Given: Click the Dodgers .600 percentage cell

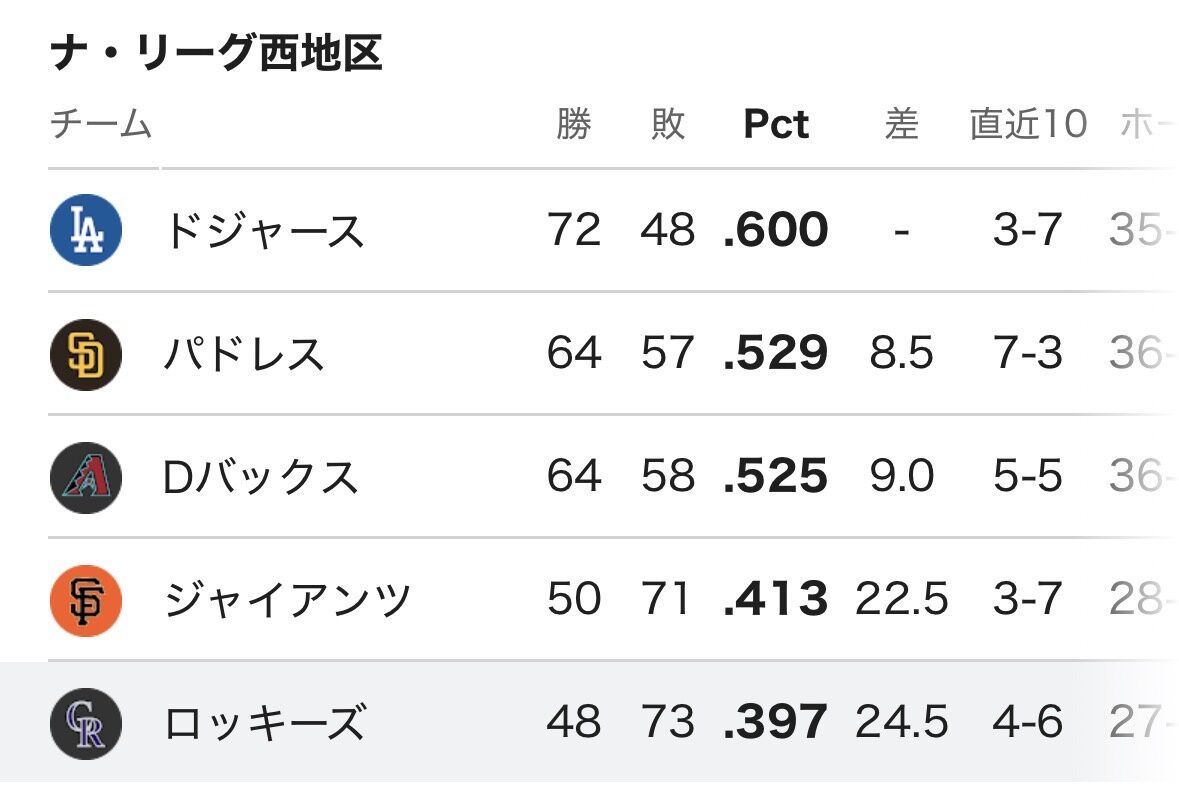Looking at the screenshot, I should pyautogui.click(x=775, y=230).
